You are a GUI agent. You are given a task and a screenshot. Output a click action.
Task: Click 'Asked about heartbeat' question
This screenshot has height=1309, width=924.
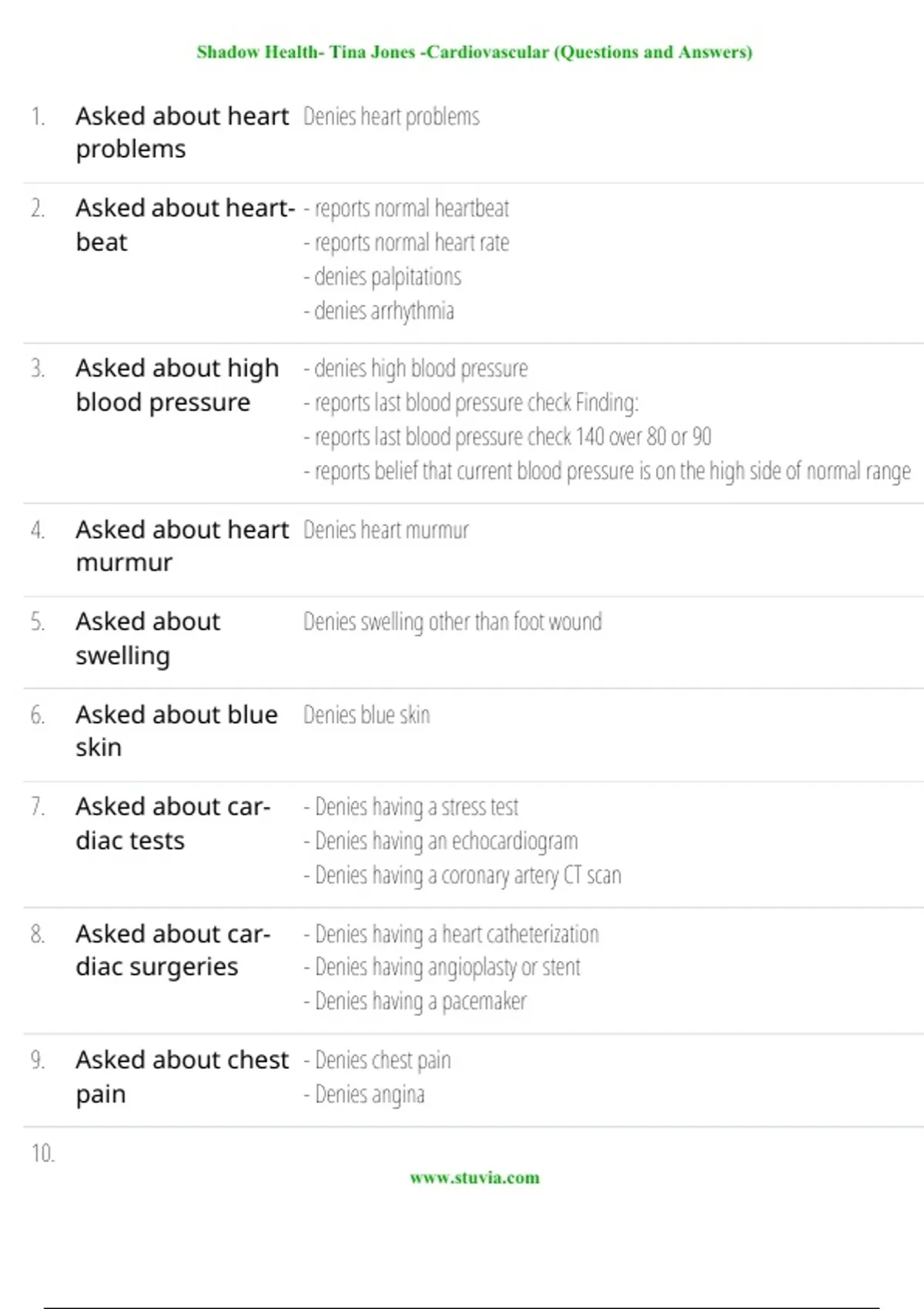click(x=185, y=225)
